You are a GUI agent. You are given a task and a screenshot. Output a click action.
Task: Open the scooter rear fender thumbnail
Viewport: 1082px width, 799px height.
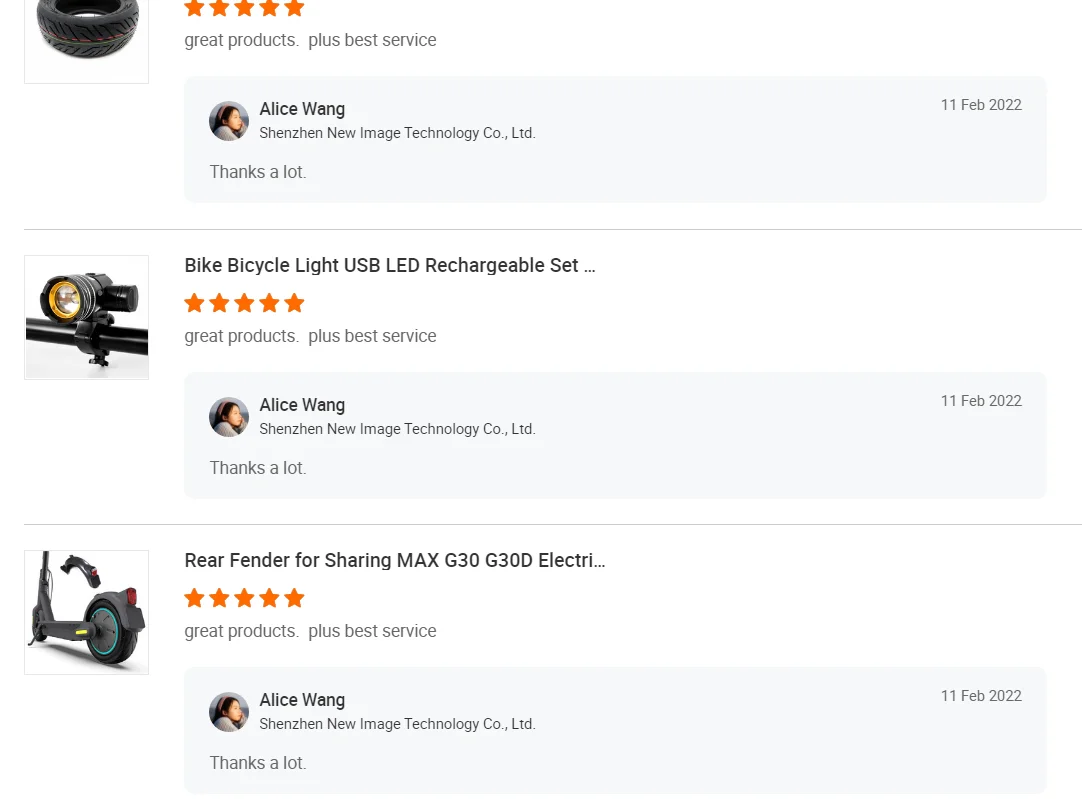click(x=86, y=612)
